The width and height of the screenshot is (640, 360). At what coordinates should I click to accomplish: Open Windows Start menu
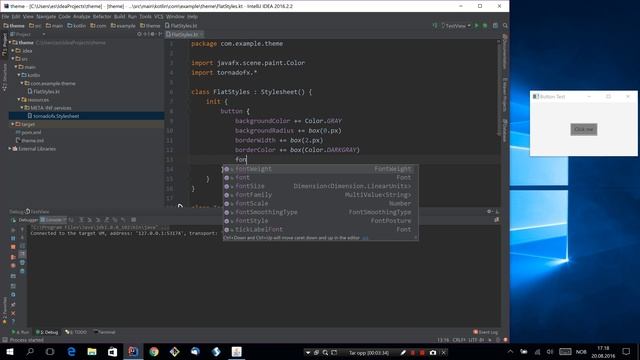(x=10, y=352)
